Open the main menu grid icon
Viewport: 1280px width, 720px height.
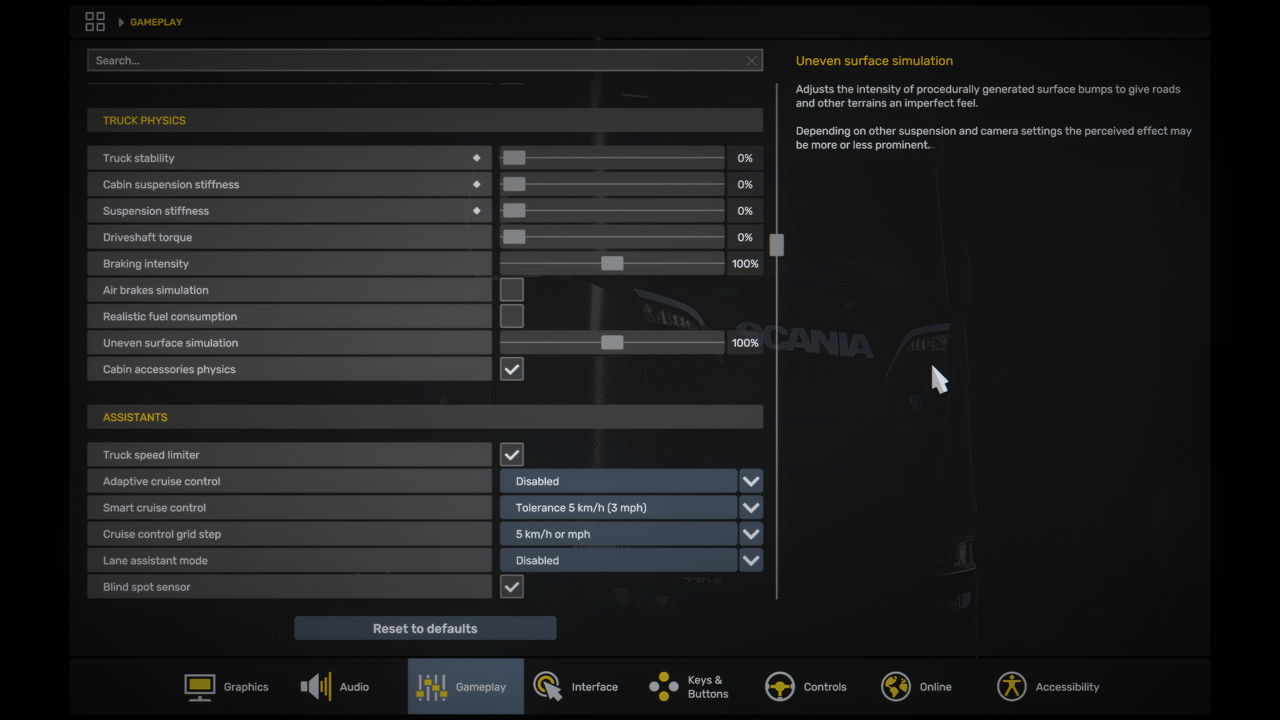point(95,22)
